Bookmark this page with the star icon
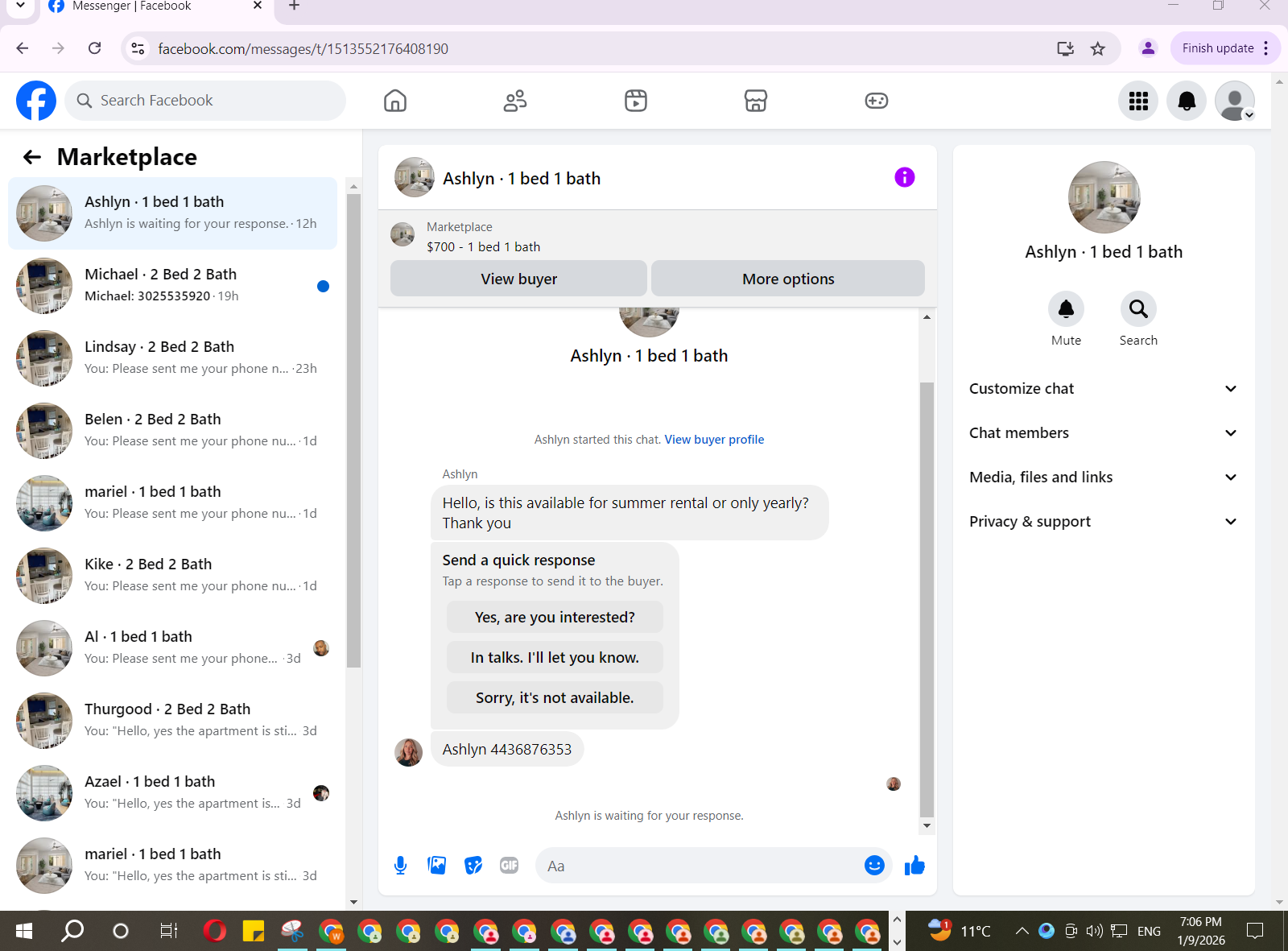This screenshot has width=1288, height=951. (x=1098, y=48)
